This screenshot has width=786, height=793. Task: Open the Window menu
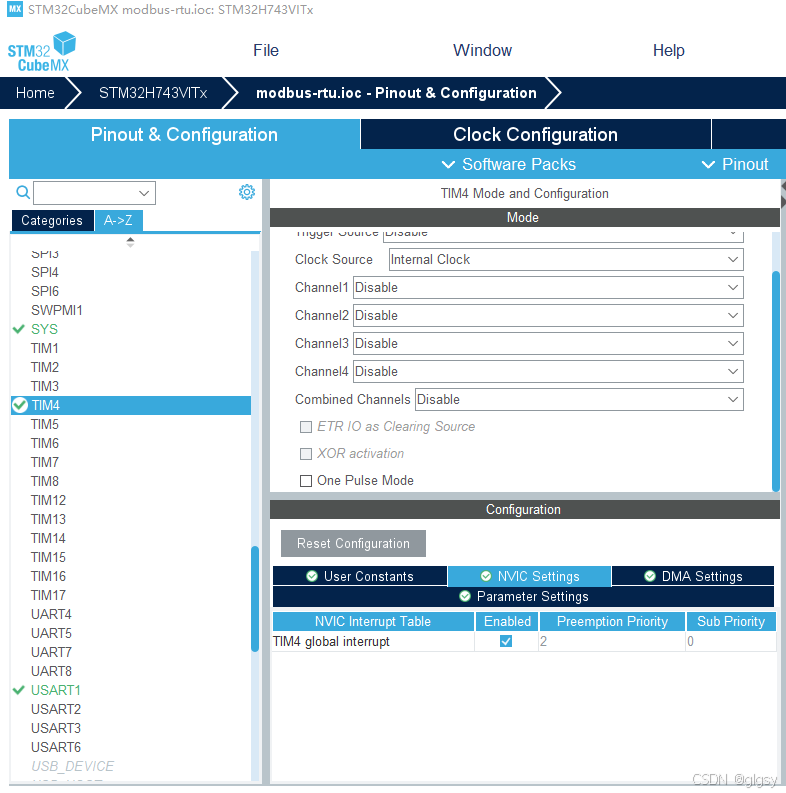click(x=483, y=51)
